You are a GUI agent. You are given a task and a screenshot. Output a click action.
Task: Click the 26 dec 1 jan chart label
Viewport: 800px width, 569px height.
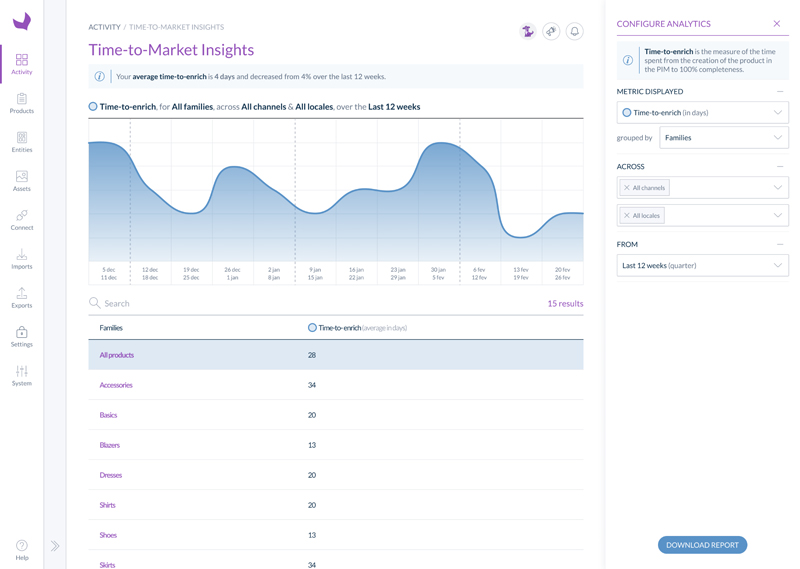pyautogui.click(x=232, y=274)
